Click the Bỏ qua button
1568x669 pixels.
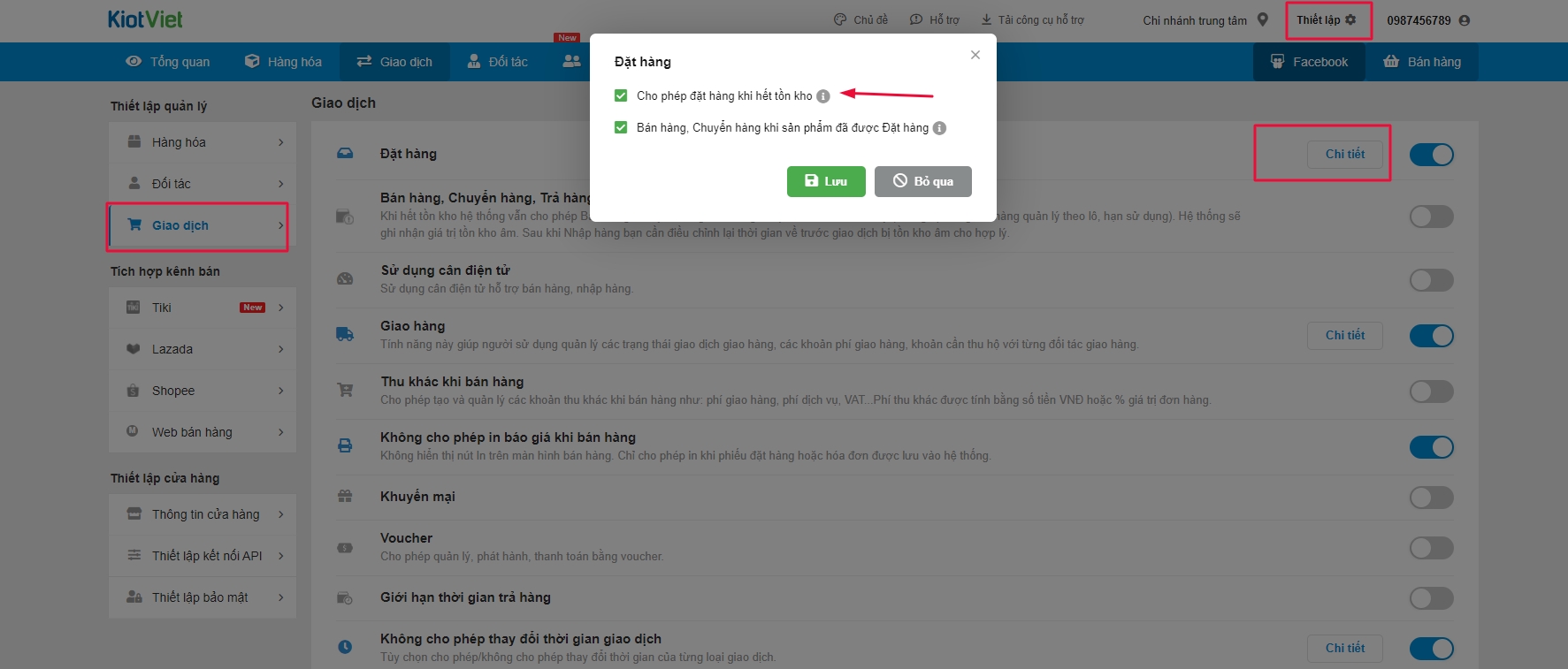coord(922,181)
